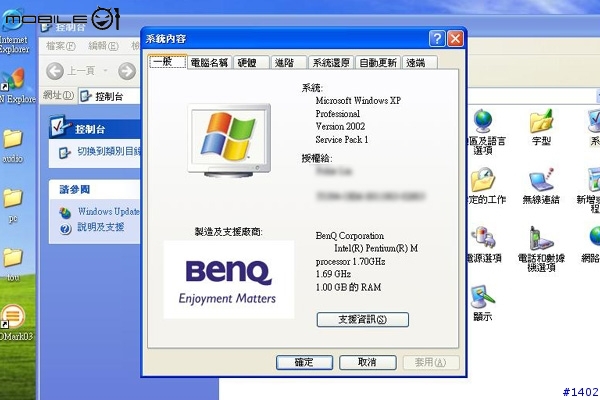Close the 系統內容 dialog

(455, 39)
